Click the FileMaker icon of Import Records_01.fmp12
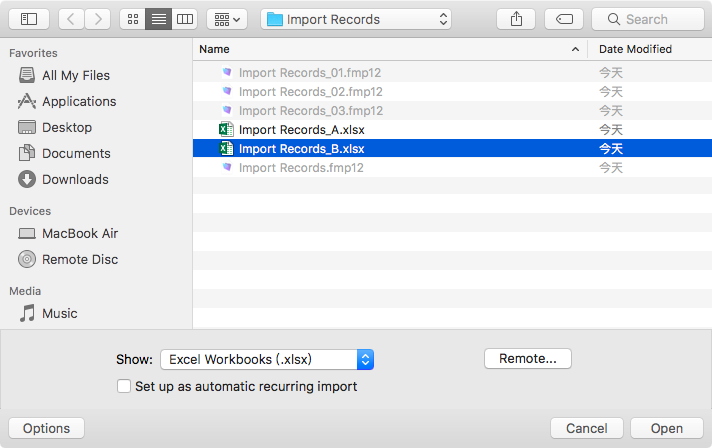This screenshot has width=712, height=448. tap(227, 72)
